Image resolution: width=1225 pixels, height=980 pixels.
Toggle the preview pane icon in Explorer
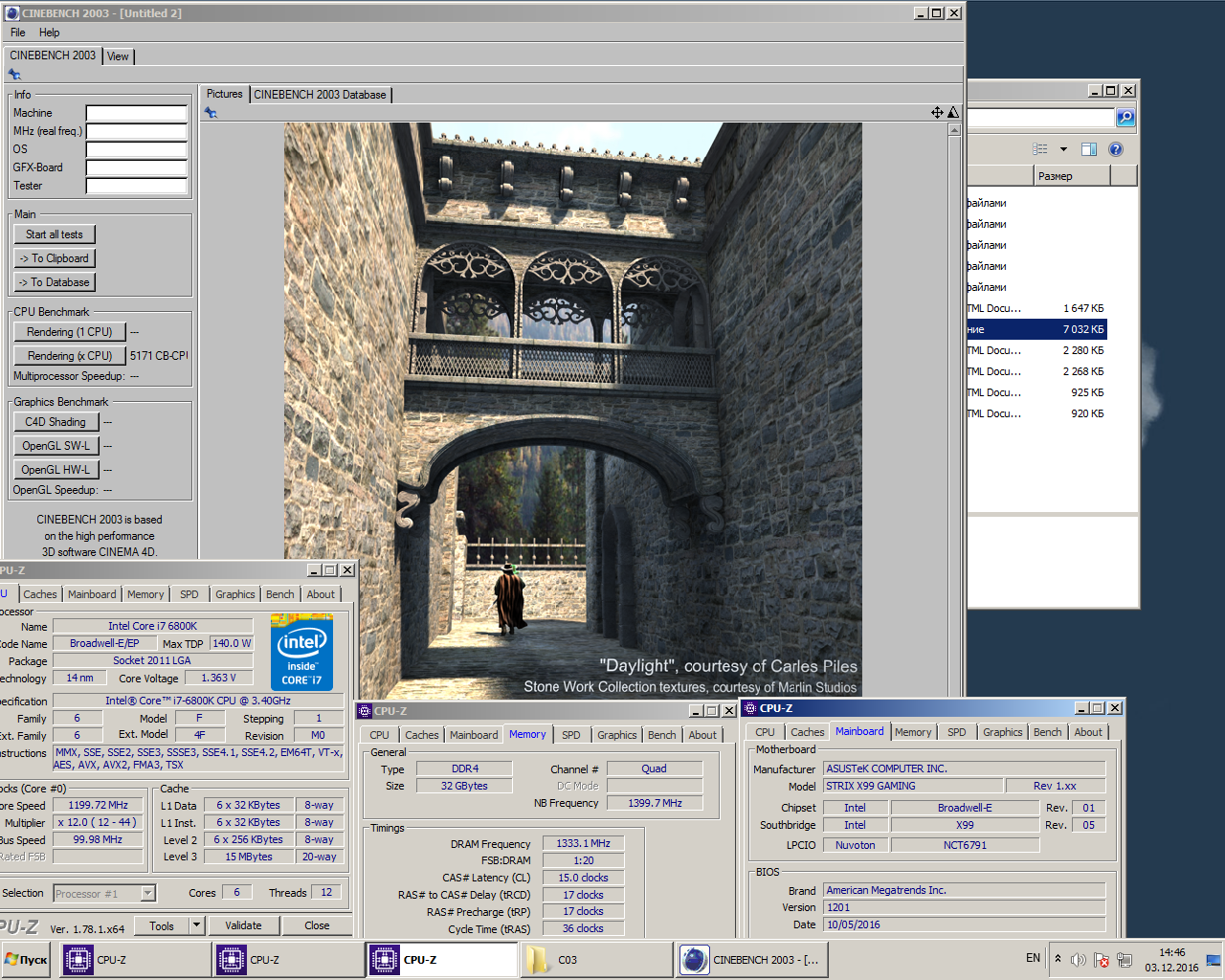click(x=1089, y=149)
